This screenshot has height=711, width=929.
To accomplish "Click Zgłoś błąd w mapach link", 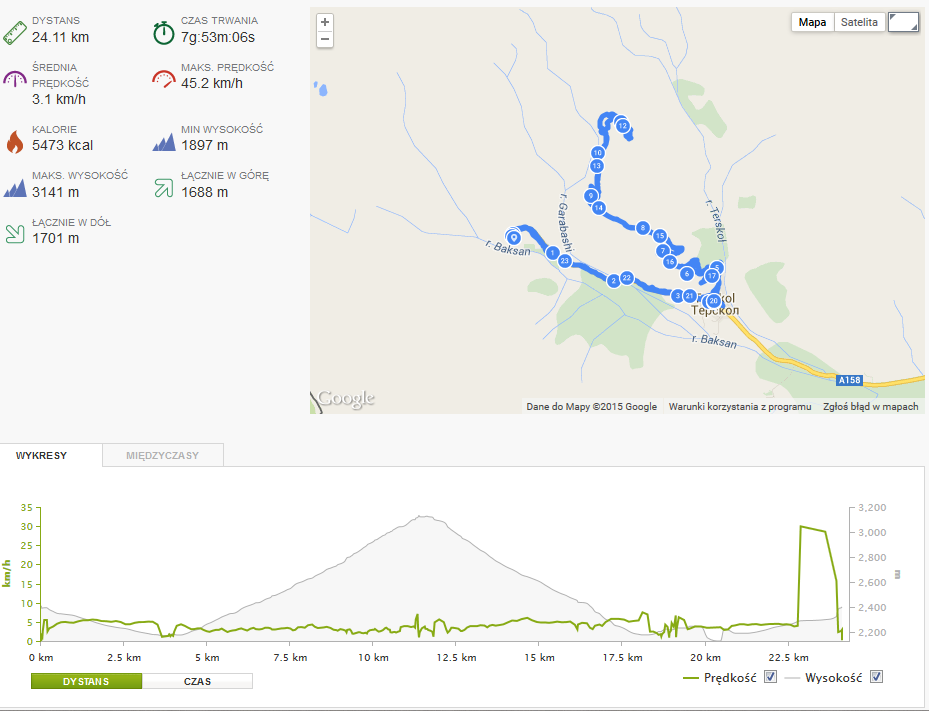I will pyautogui.click(x=870, y=406).
